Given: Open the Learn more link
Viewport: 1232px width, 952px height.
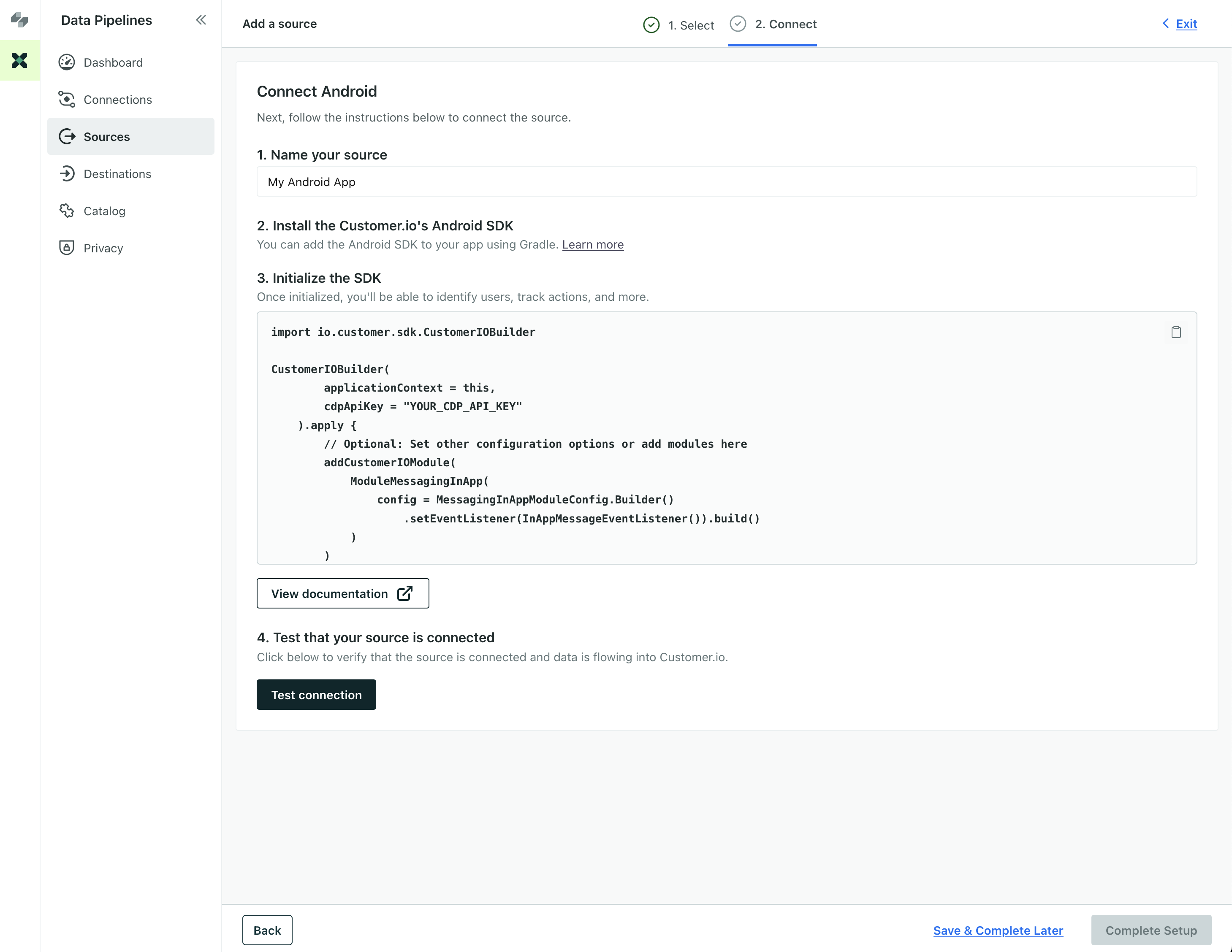Looking at the screenshot, I should [x=592, y=245].
